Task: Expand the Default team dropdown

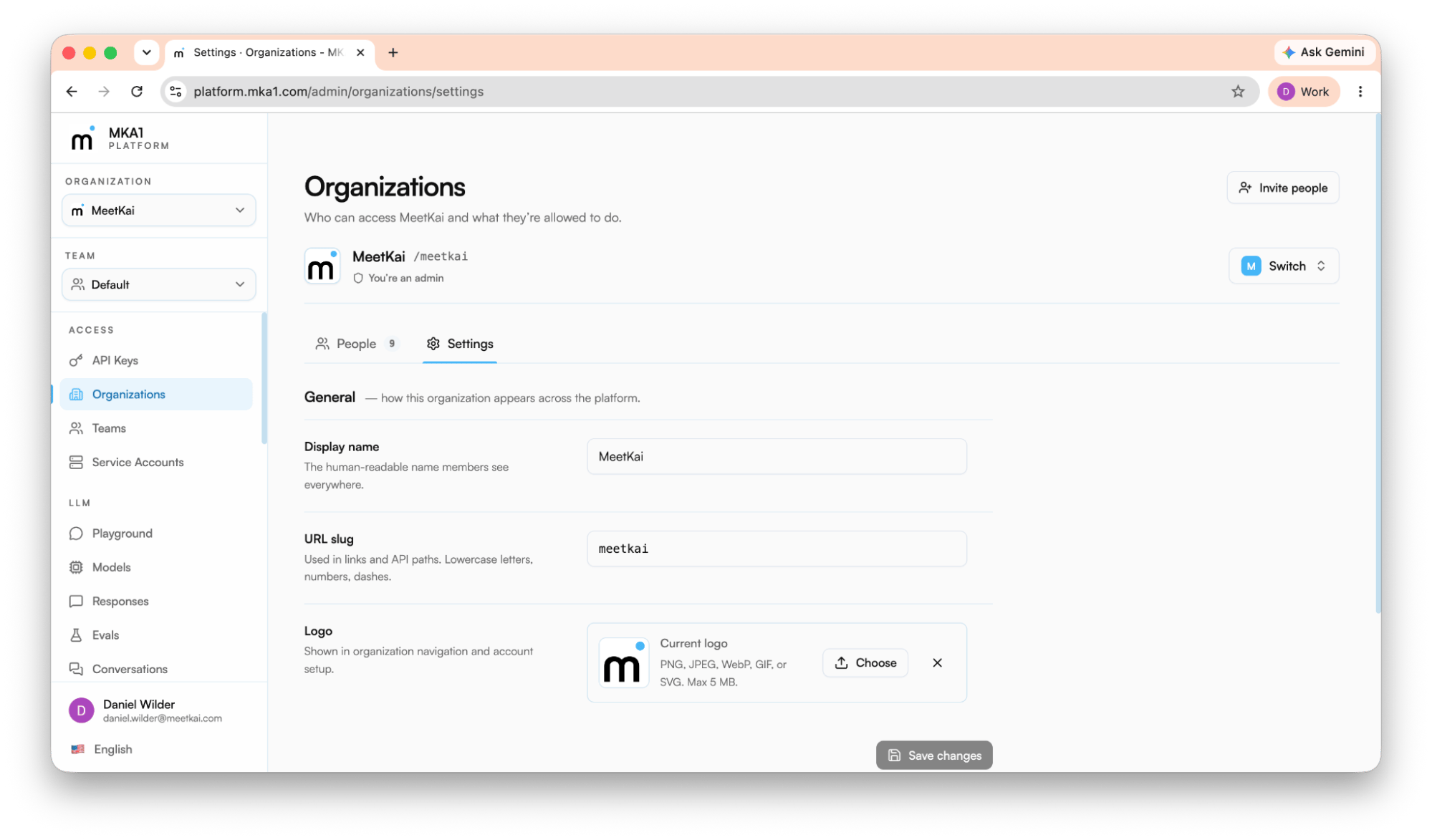Action: 158,284
